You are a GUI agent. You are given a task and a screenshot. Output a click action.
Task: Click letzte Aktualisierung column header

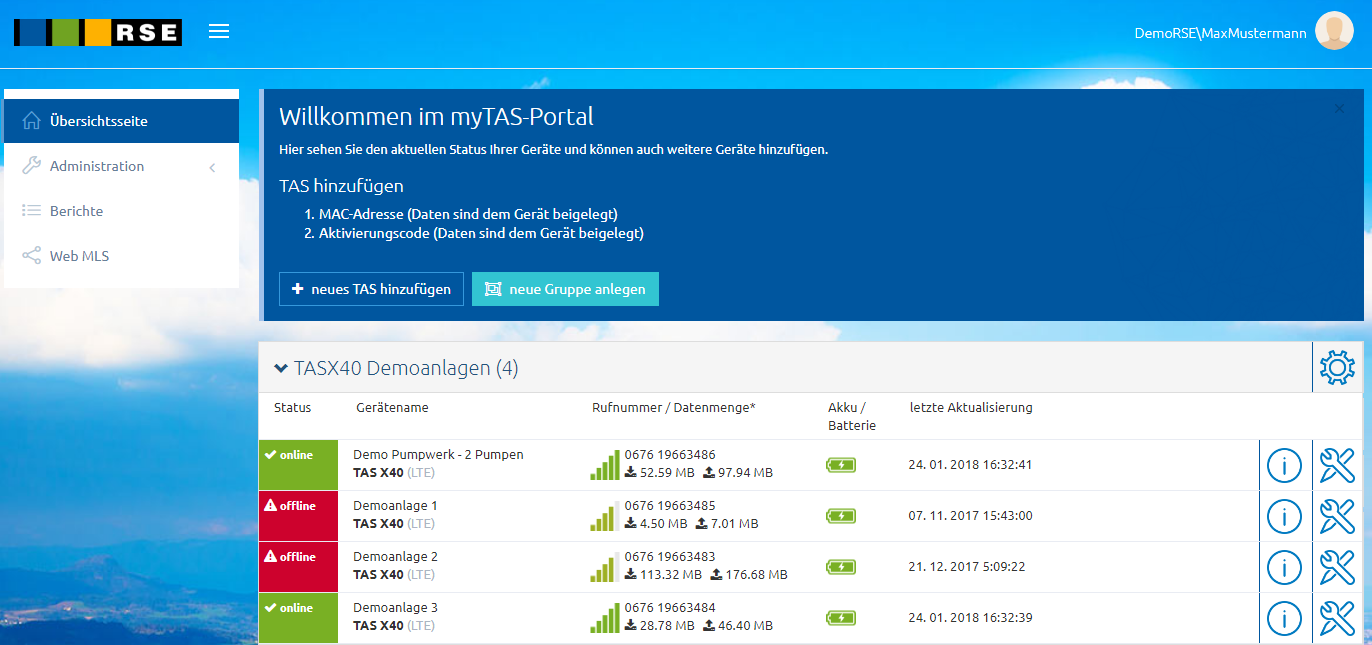coord(971,408)
